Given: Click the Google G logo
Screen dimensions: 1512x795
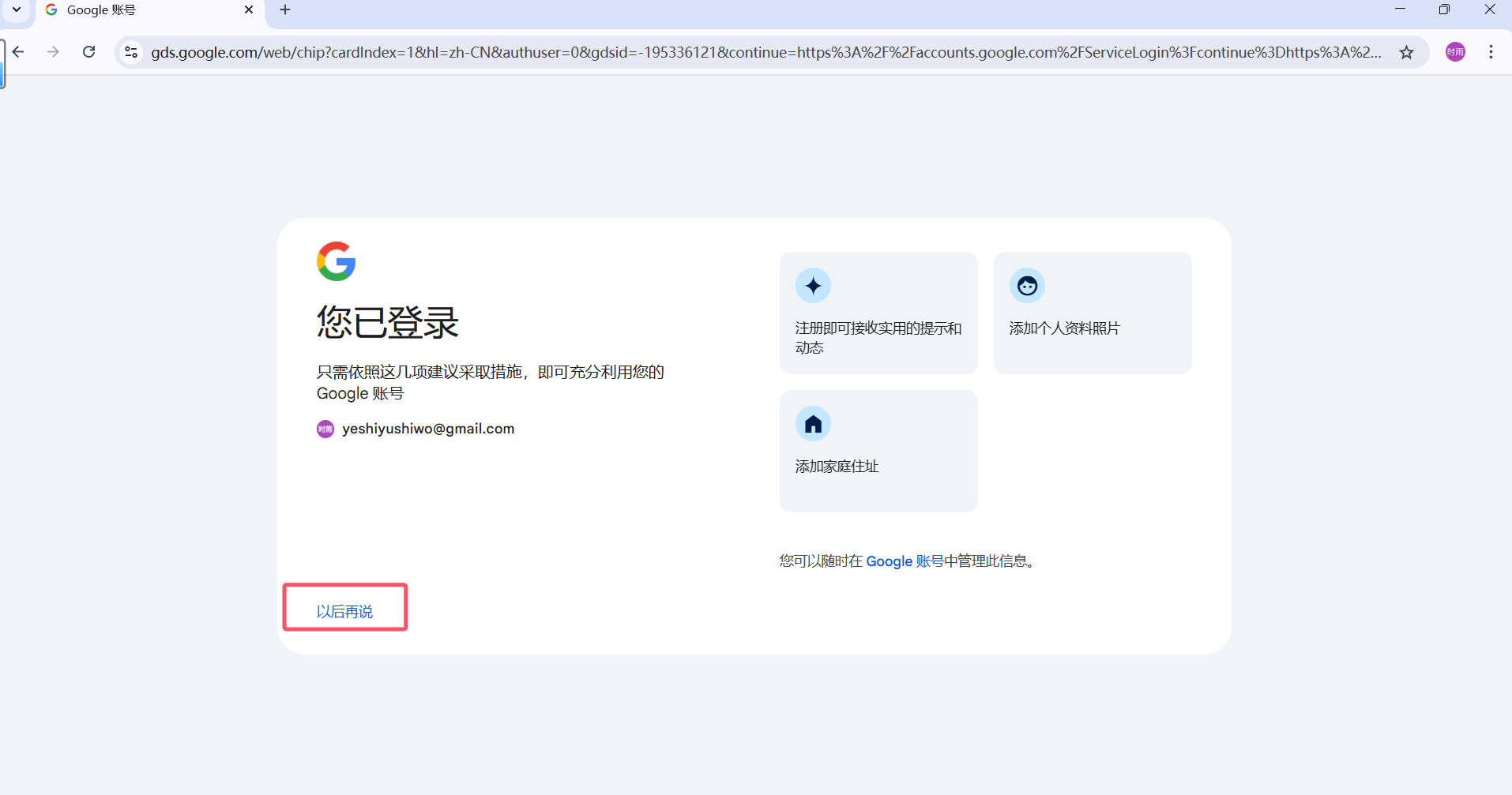Looking at the screenshot, I should (337, 261).
